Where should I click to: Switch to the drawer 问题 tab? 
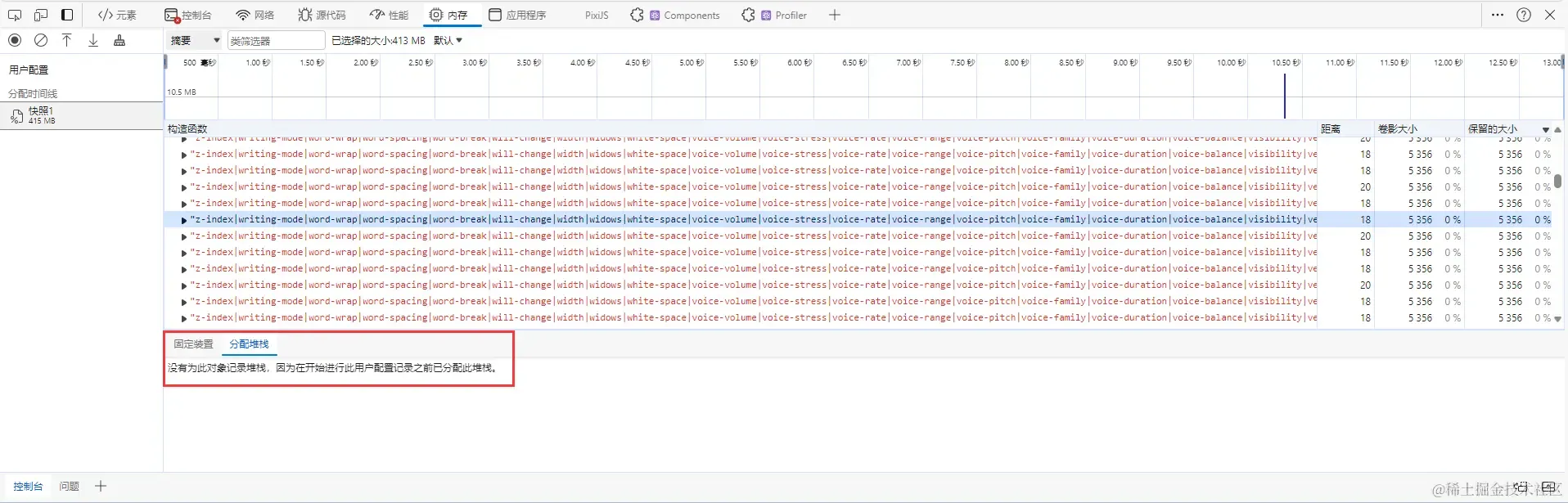coord(69,486)
